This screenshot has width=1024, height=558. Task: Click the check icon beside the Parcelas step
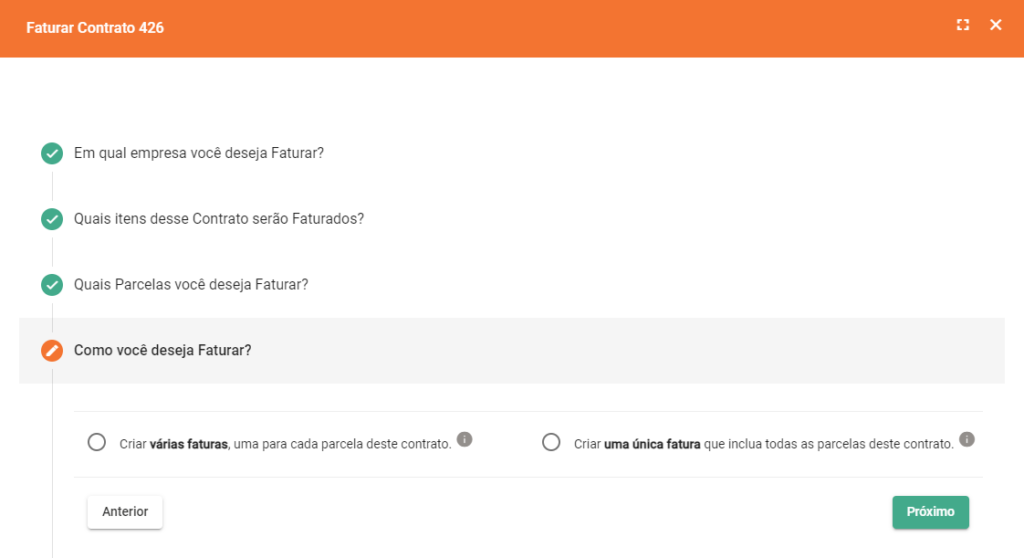(x=52, y=285)
